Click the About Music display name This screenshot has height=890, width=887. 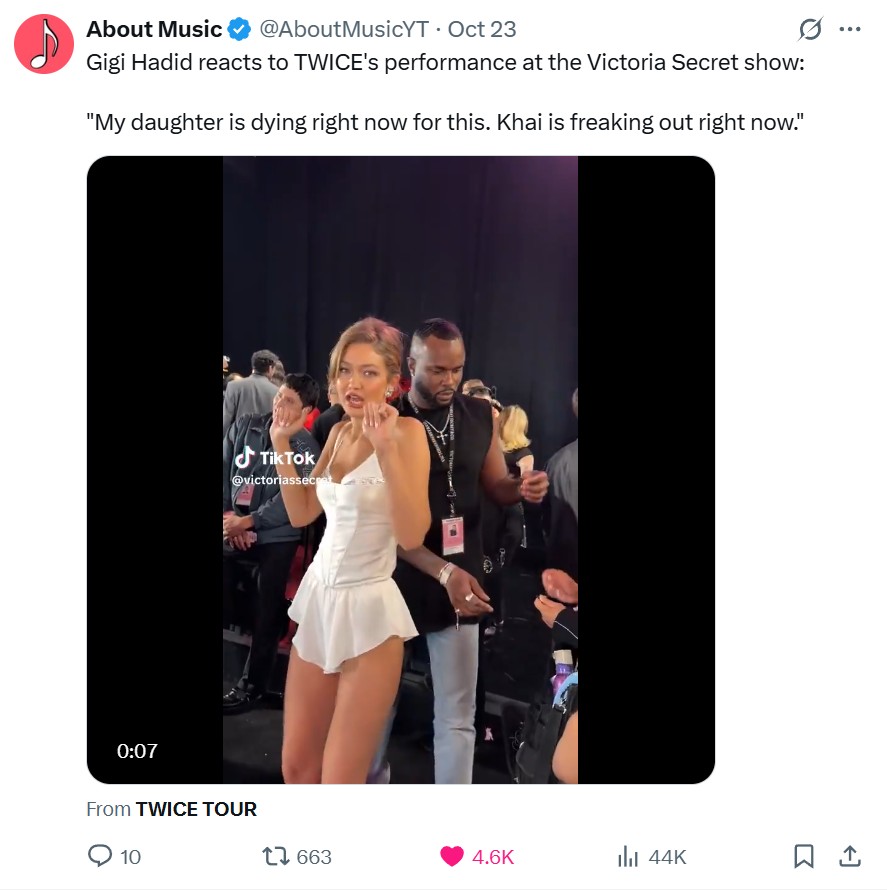tap(154, 29)
